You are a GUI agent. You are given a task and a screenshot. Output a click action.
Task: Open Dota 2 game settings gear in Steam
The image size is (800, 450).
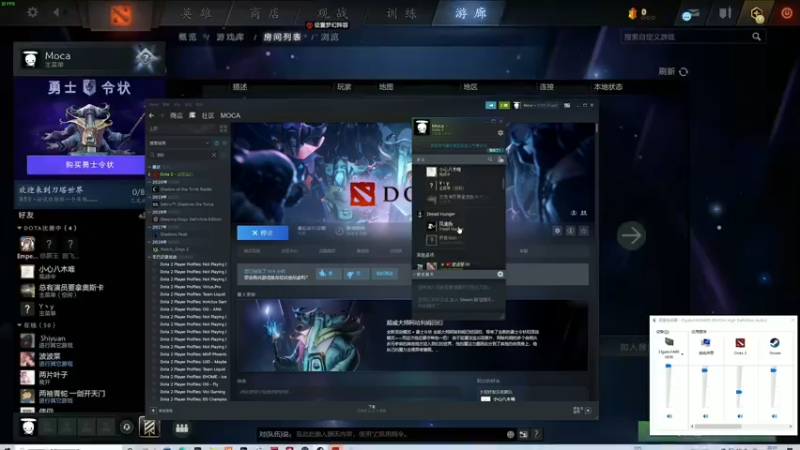click(557, 231)
